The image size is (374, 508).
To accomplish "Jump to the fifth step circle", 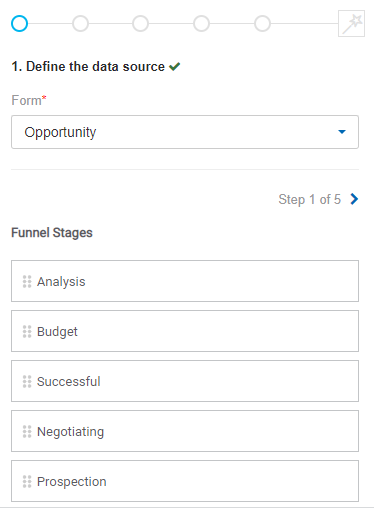I will (262, 24).
